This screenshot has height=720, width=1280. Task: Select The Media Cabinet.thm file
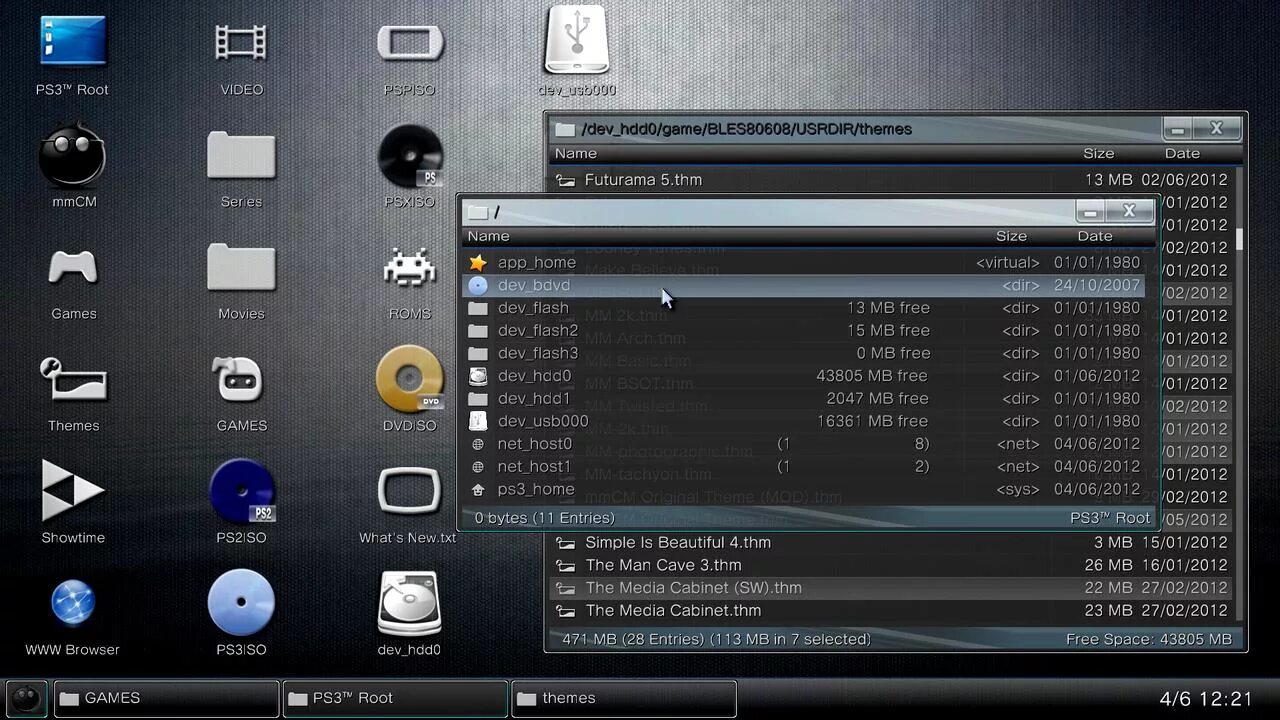click(892, 610)
